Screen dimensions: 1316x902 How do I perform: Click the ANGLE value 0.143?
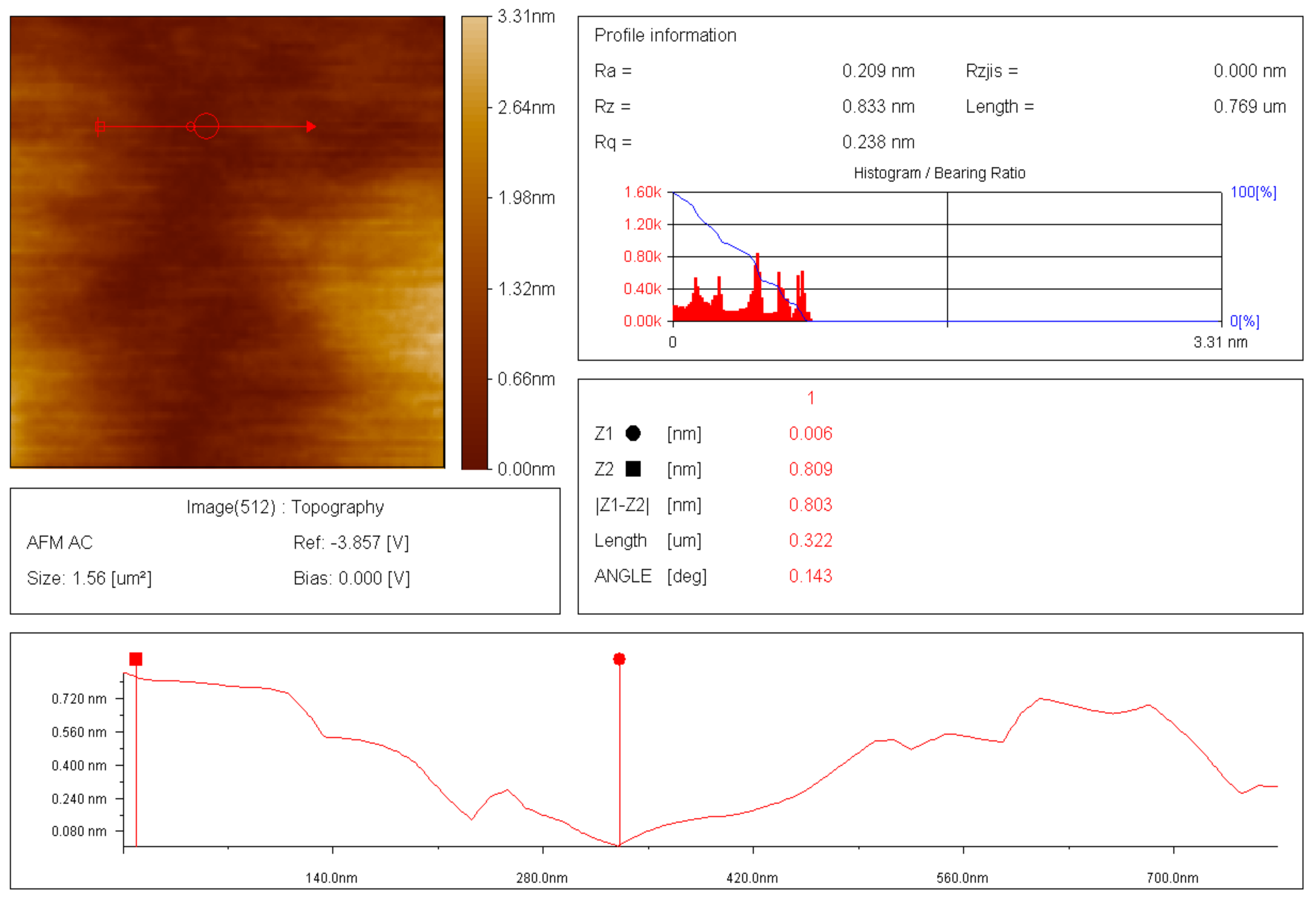click(810, 576)
